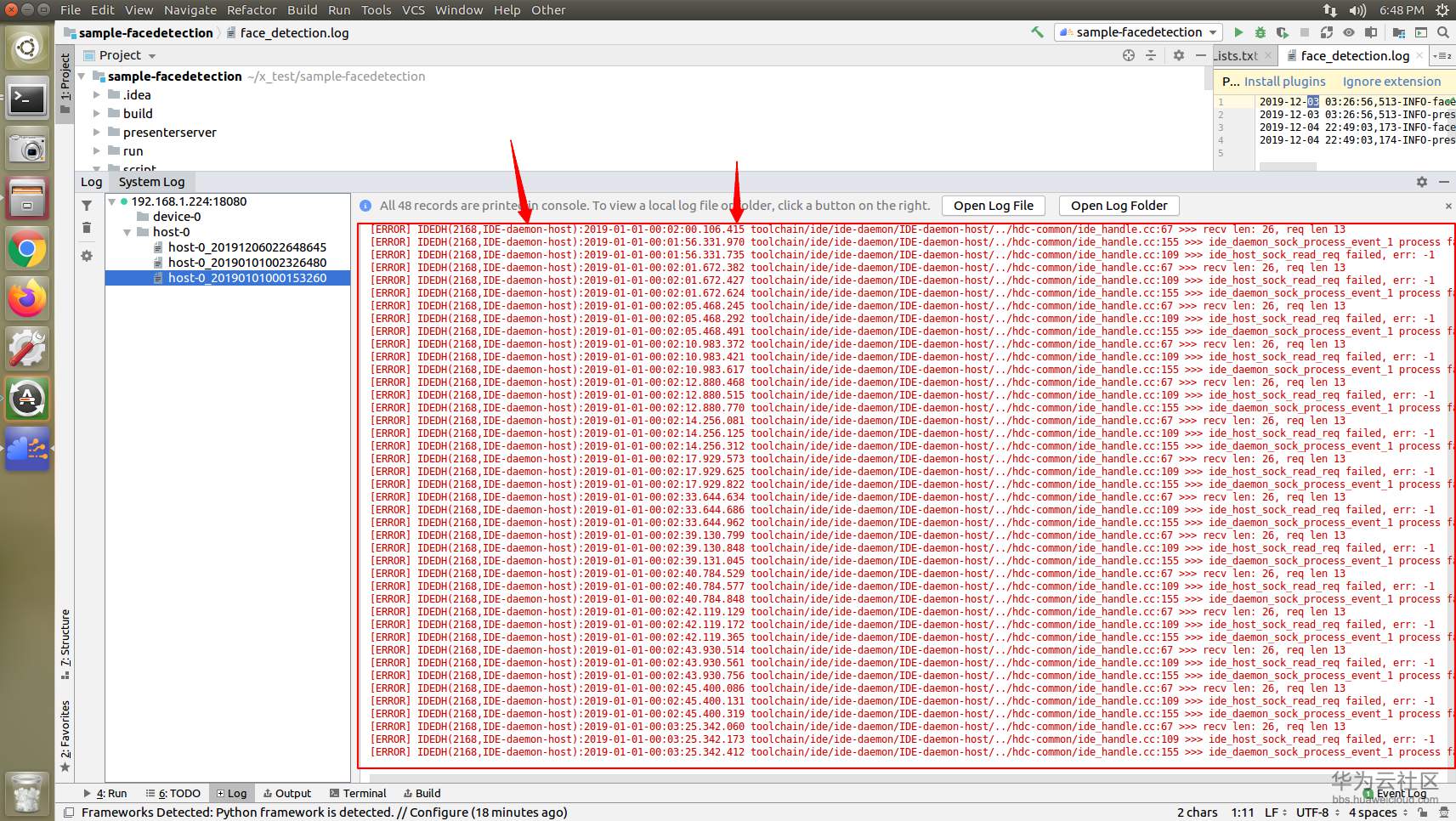The height and width of the screenshot is (821, 1456).
Task: Launch Firefox from the dock
Action: click(27, 299)
